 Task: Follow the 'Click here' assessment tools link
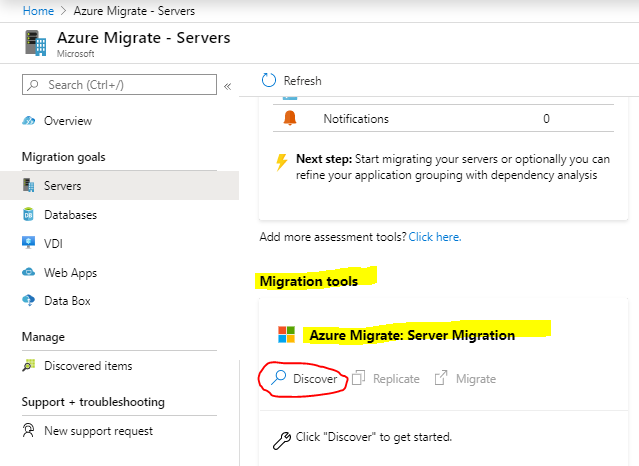(x=435, y=237)
